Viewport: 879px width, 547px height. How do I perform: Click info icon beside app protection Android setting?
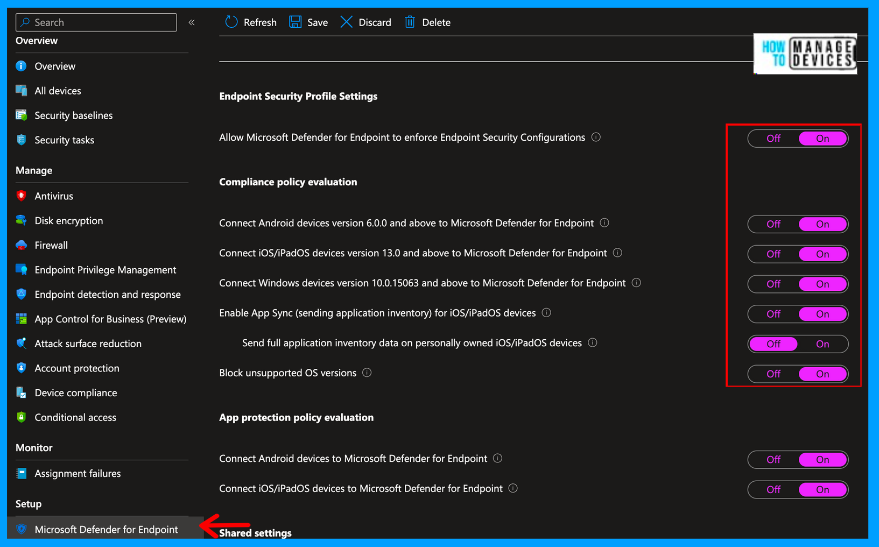(x=497, y=458)
